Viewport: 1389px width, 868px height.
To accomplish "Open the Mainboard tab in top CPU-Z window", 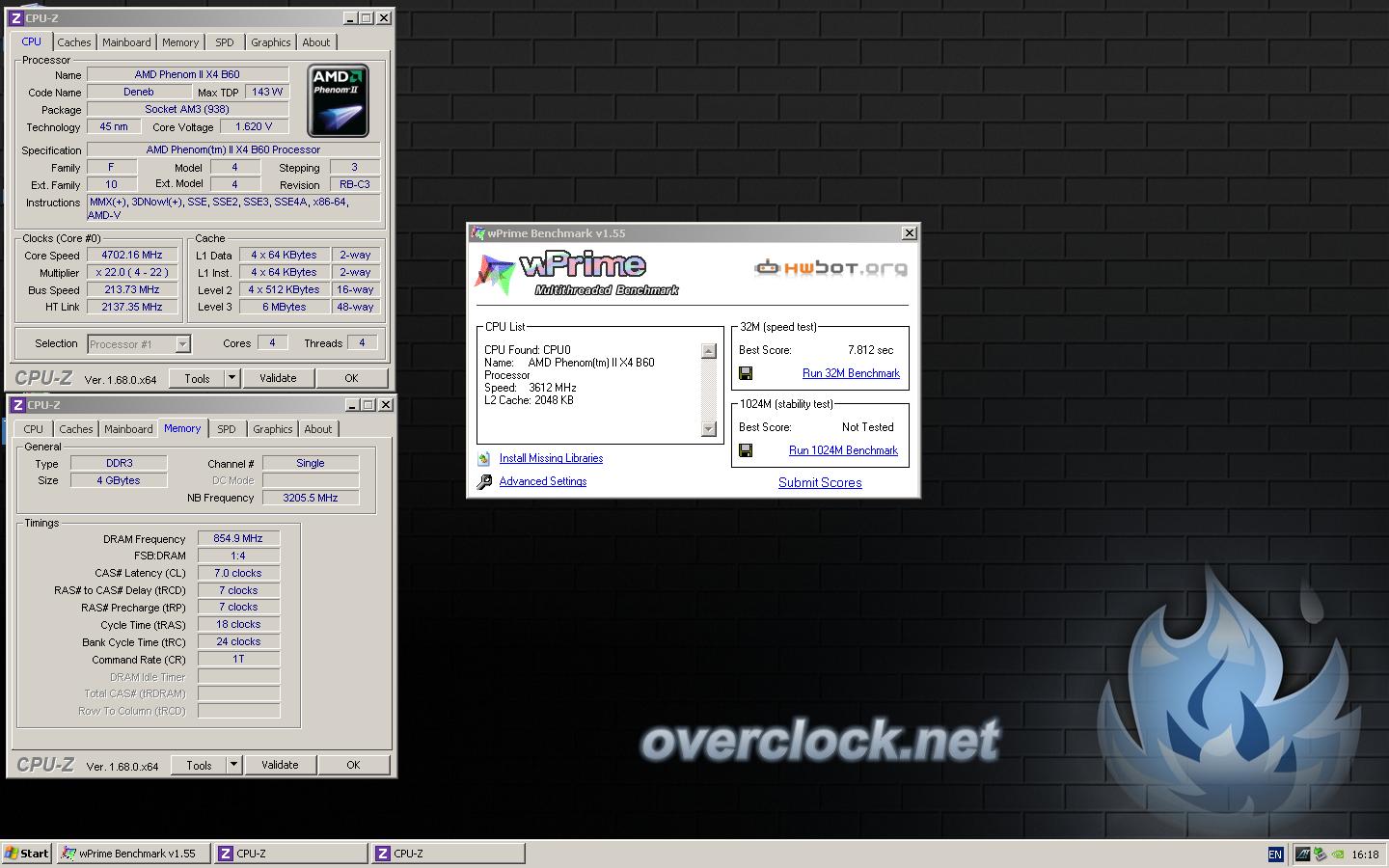I will point(126,42).
